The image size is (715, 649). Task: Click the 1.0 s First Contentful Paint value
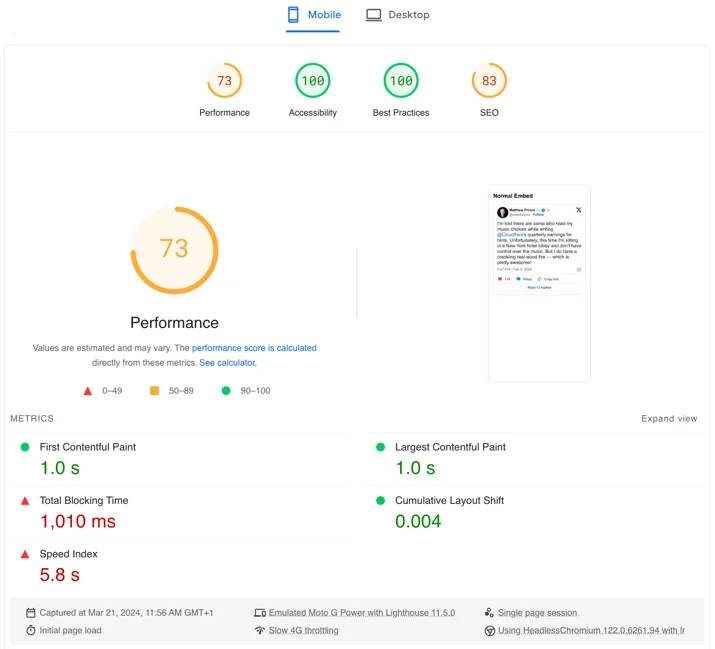point(60,468)
